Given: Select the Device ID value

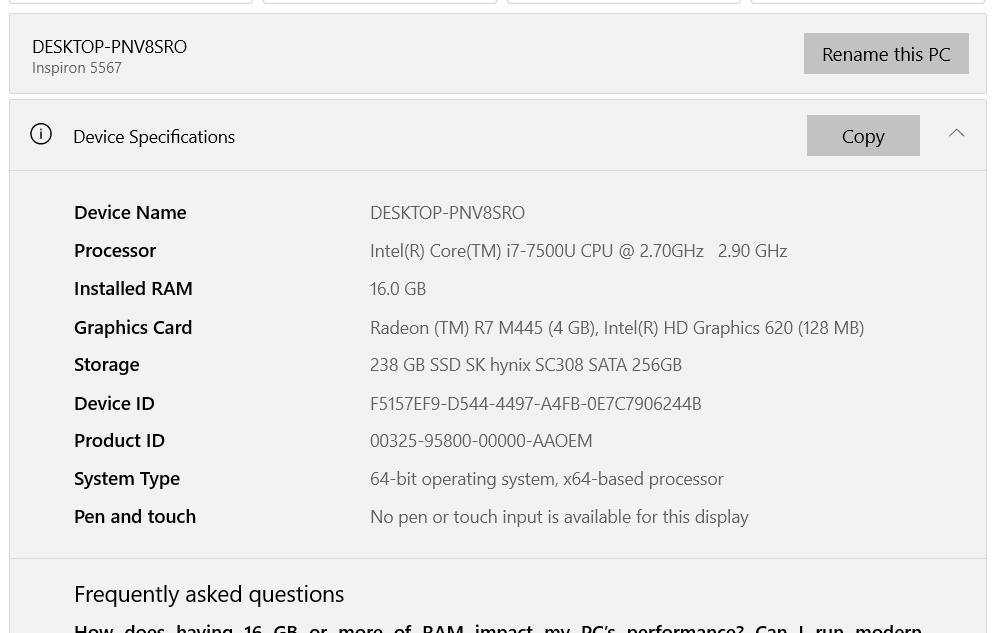Looking at the screenshot, I should [535, 402].
